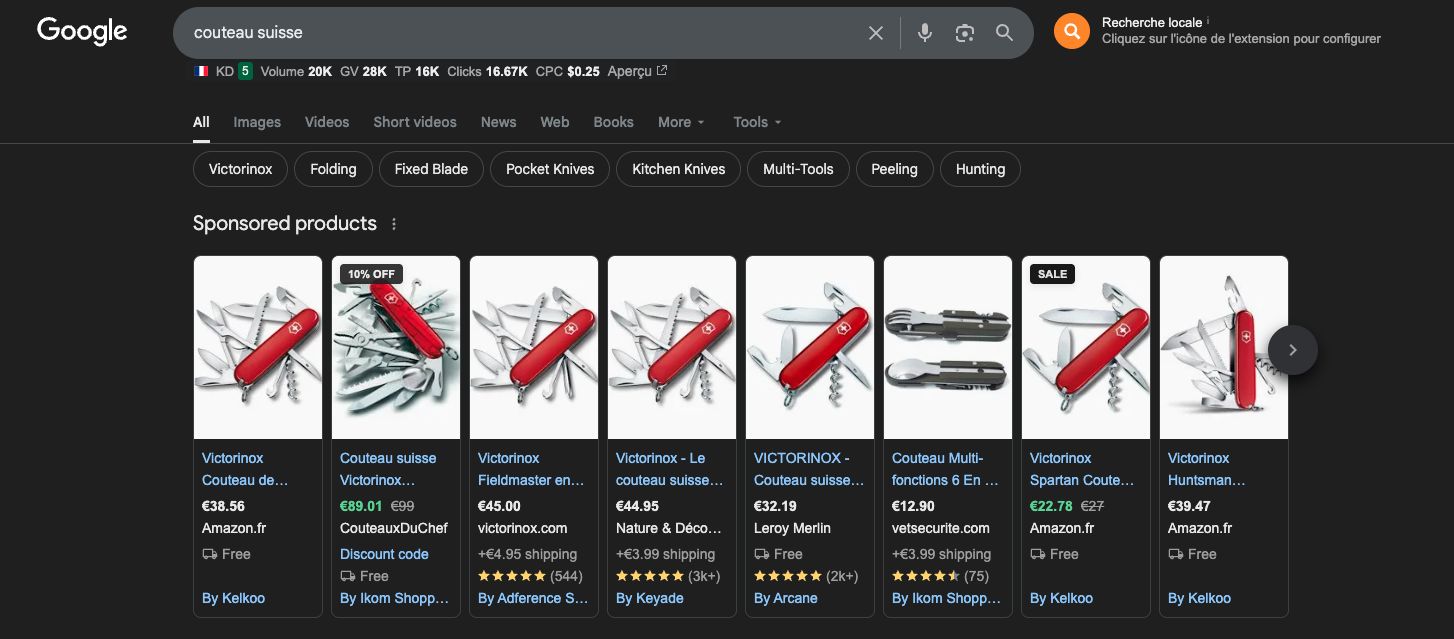Open VICTORINOX - Couteau suisse Leroy Merlin link

pos(809,469)
